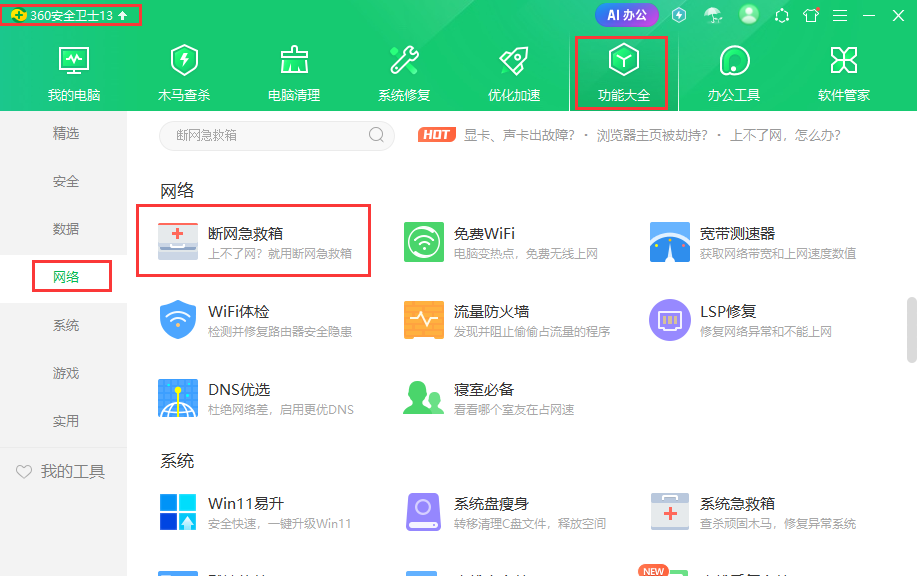Open 办公工具 icon

(x=734, y=60)
